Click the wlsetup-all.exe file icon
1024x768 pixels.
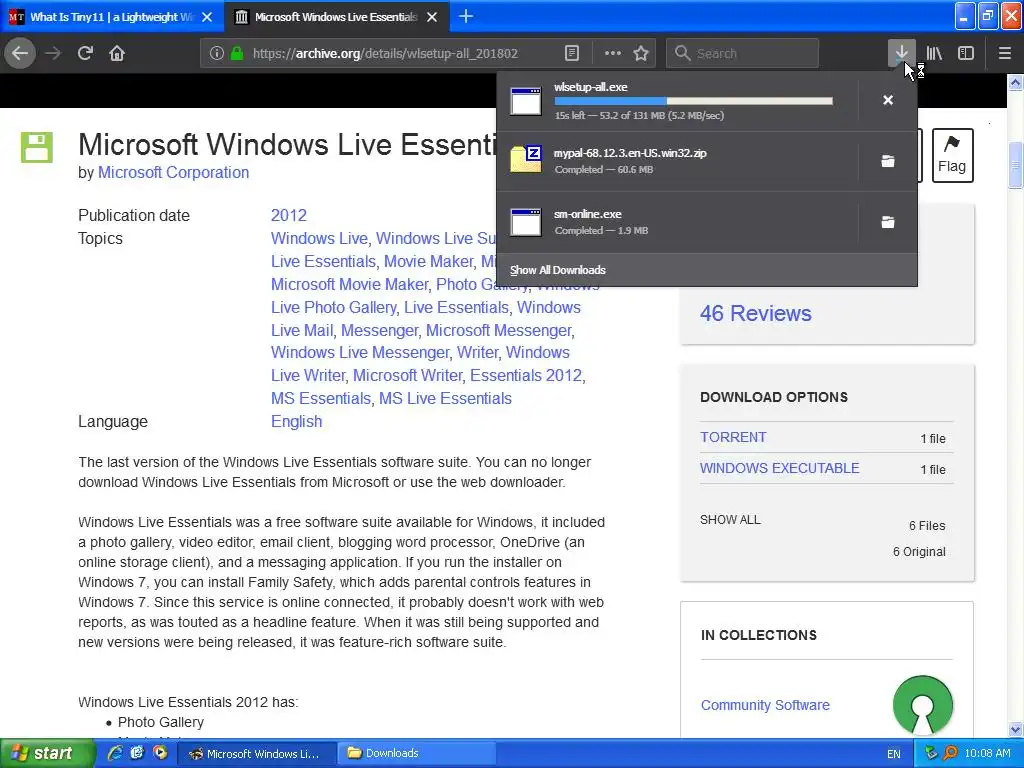[x=526, y=101]
